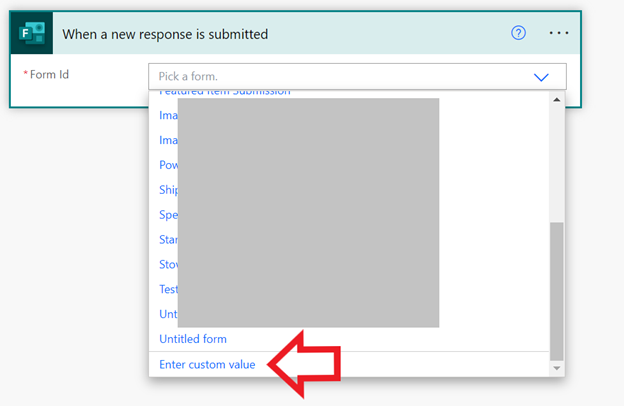The width and height of the screenshot is (624, 406).
Task: Click the dropdown list scrollbar thumb
Action: point(557,290)
